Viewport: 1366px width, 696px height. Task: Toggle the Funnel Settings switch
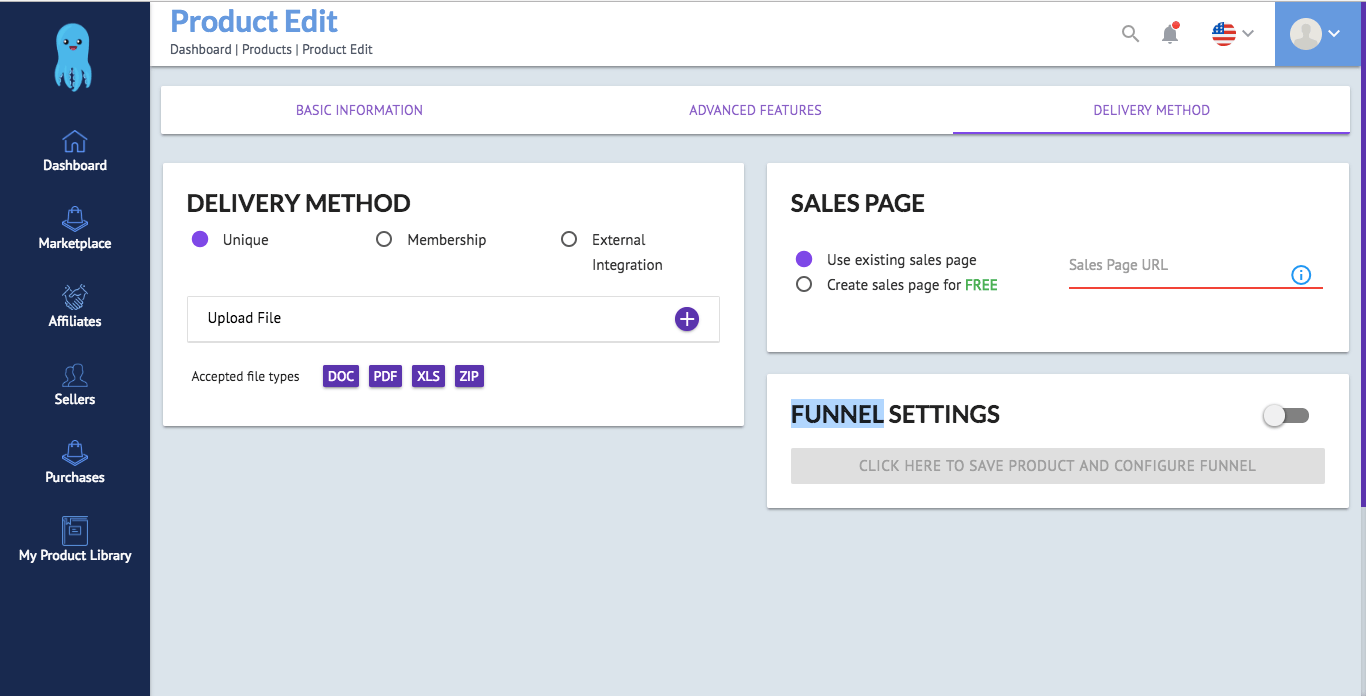pyautogui.click(x=1286, y=415)
